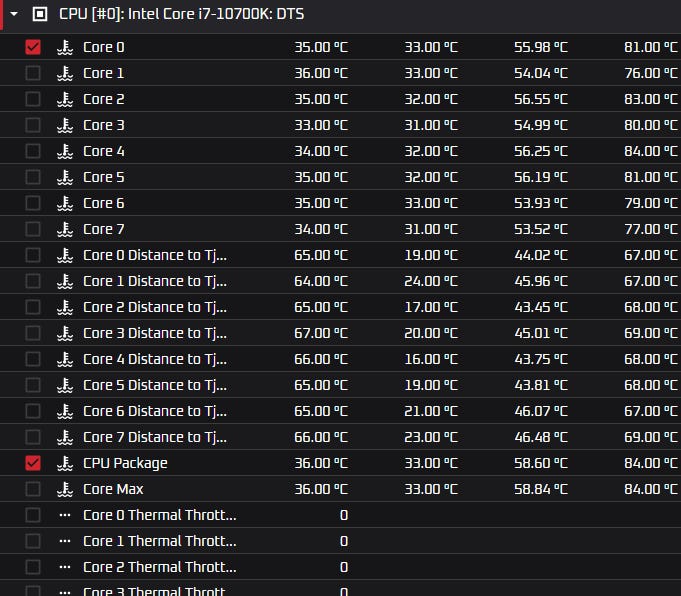Image resolution: width=681 pixels, height=596 pixels.
Task: Click the temperature icon for Core 3
Action: (65, 125)
